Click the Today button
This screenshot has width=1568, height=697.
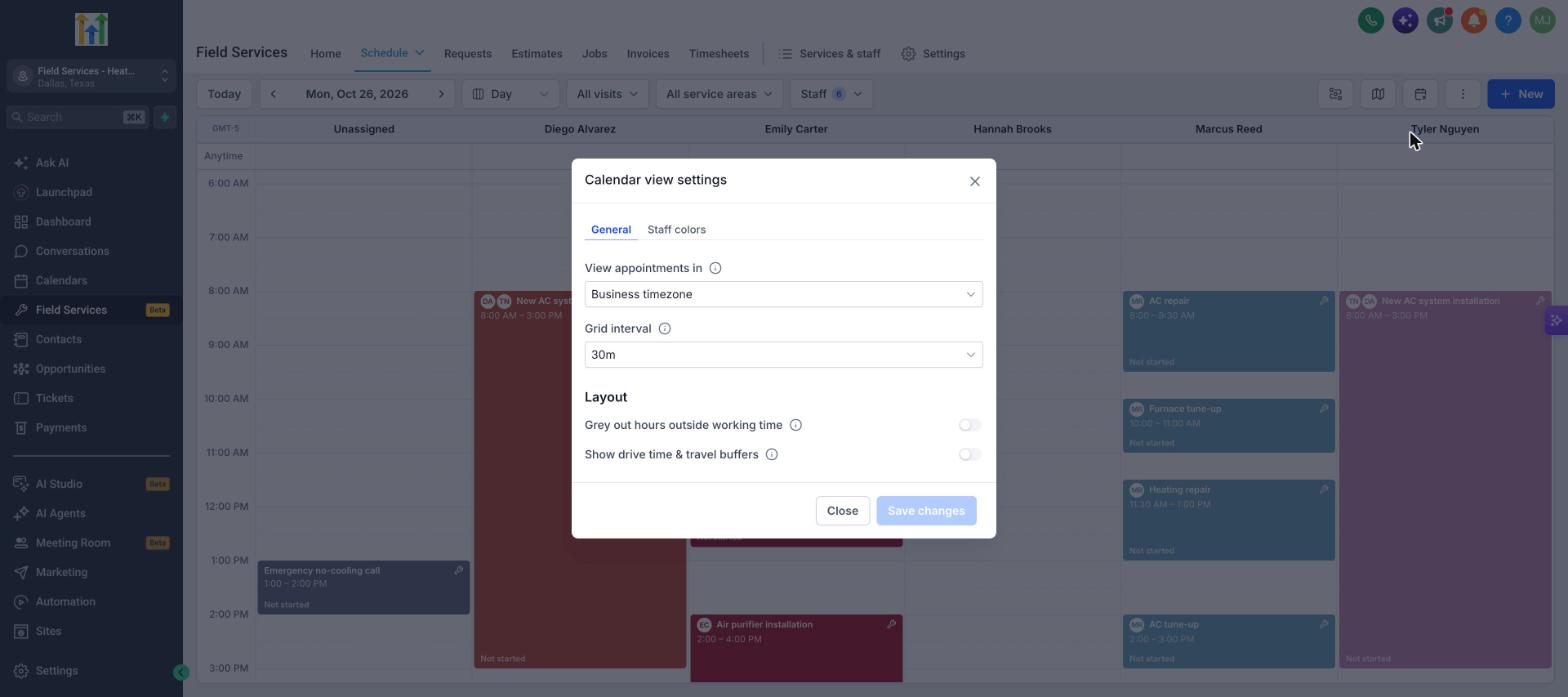(x=224, y=94)
